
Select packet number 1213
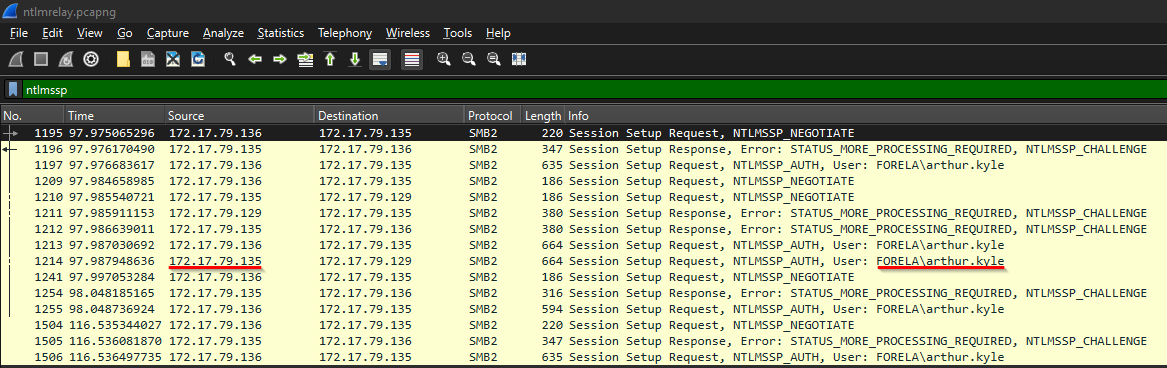[x=584, y=245]
